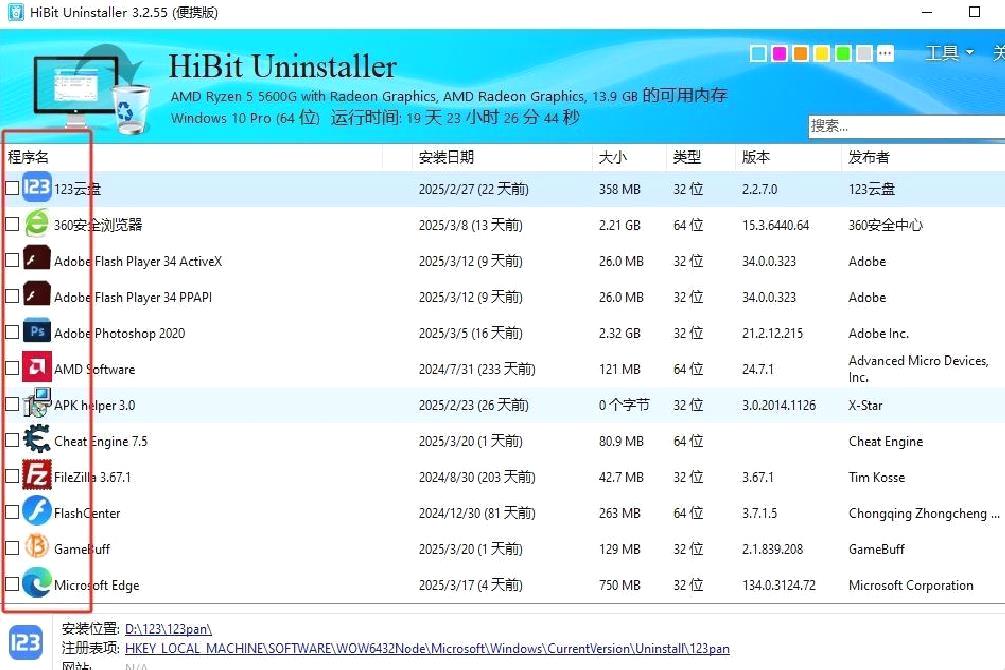The image size is (1005, 670).
Task: Click the 0 个字节 size cell
Action: tap(624, 405)
